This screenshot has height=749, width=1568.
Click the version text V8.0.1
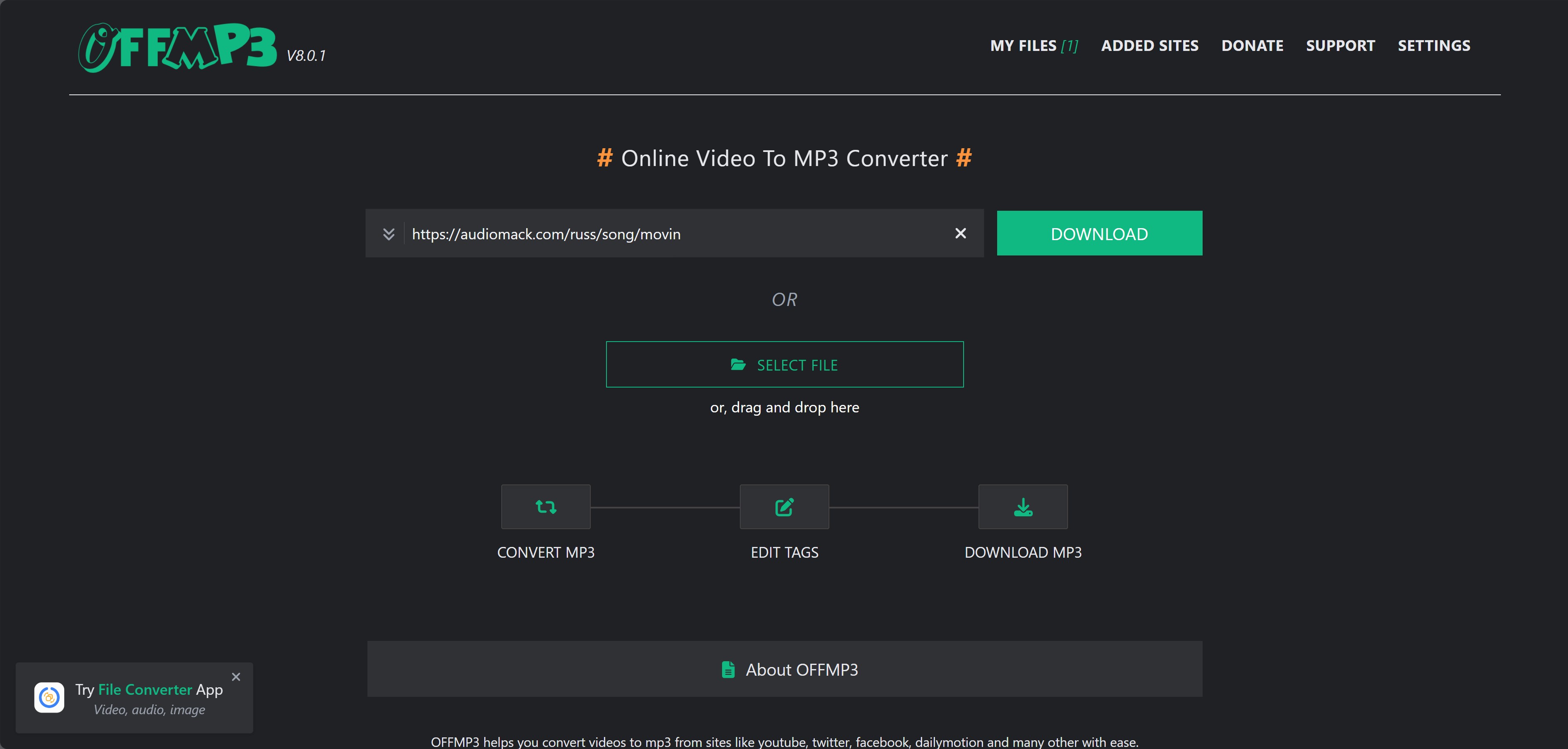point(306,56)
